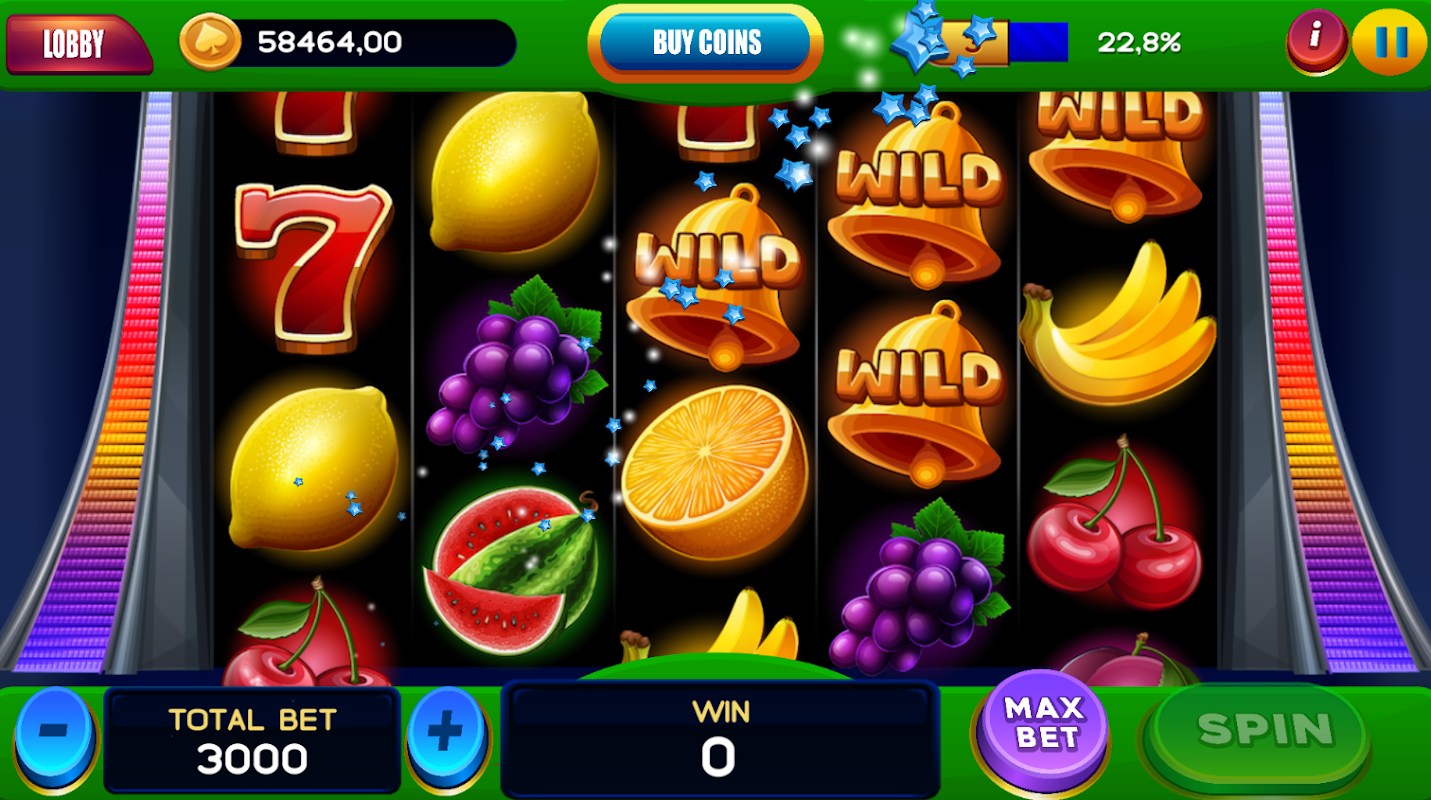Click the red info button
This screenshot has height=800, width=1431.
(1317, 38)
